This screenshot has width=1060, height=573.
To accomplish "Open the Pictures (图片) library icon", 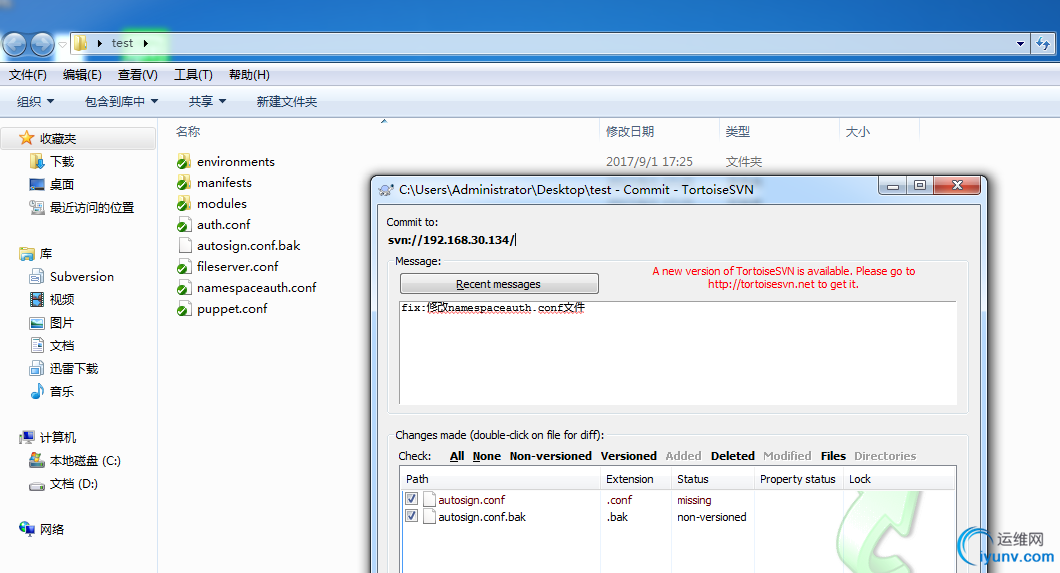I will (37, 323).
